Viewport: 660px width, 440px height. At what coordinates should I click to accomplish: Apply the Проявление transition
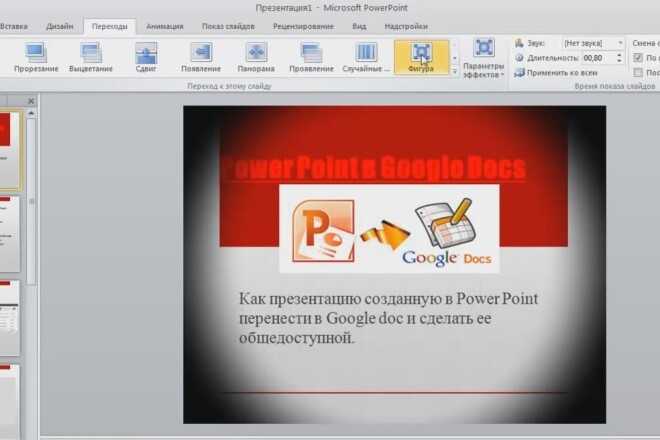coord(311,58)
